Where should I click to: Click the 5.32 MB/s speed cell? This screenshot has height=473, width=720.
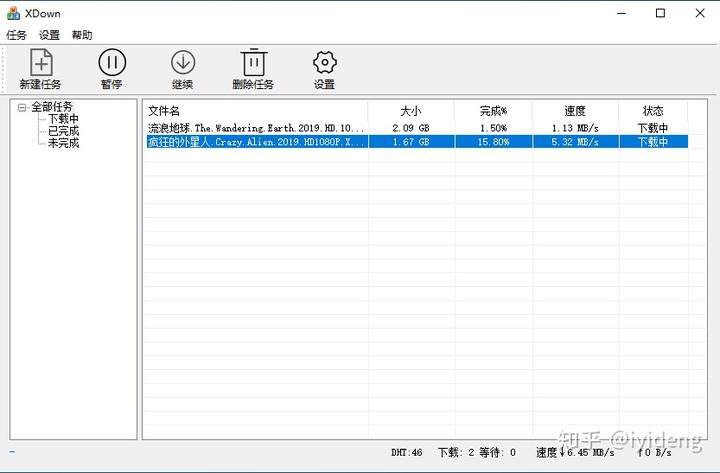tap(575, 141)
